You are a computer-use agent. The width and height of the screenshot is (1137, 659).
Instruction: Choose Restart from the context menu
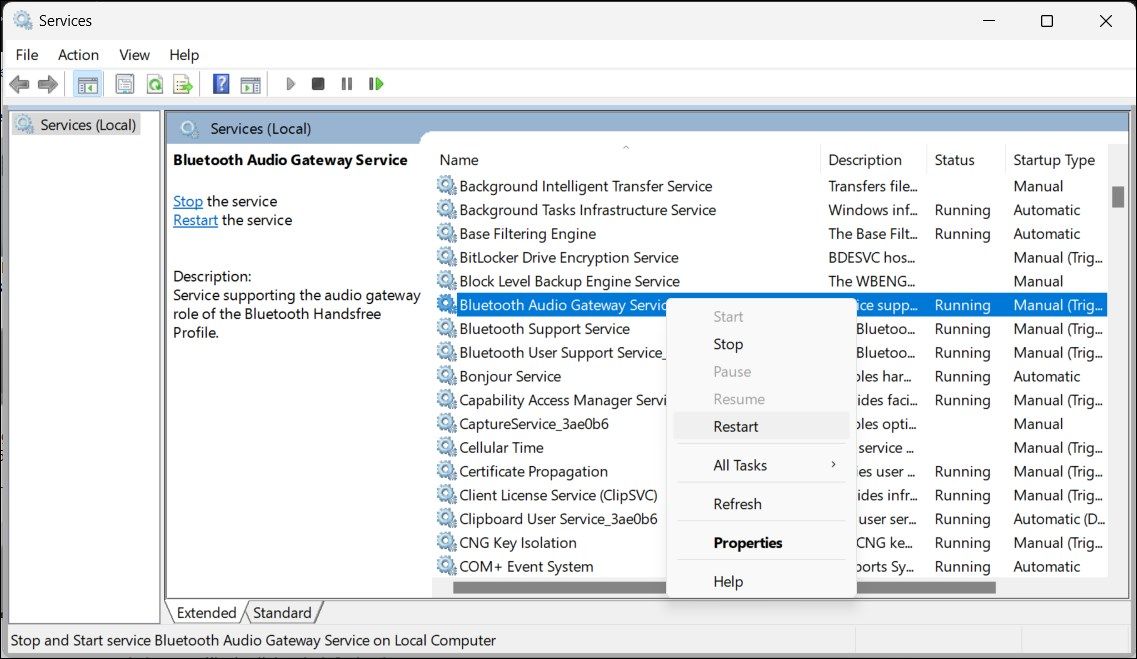735,426
